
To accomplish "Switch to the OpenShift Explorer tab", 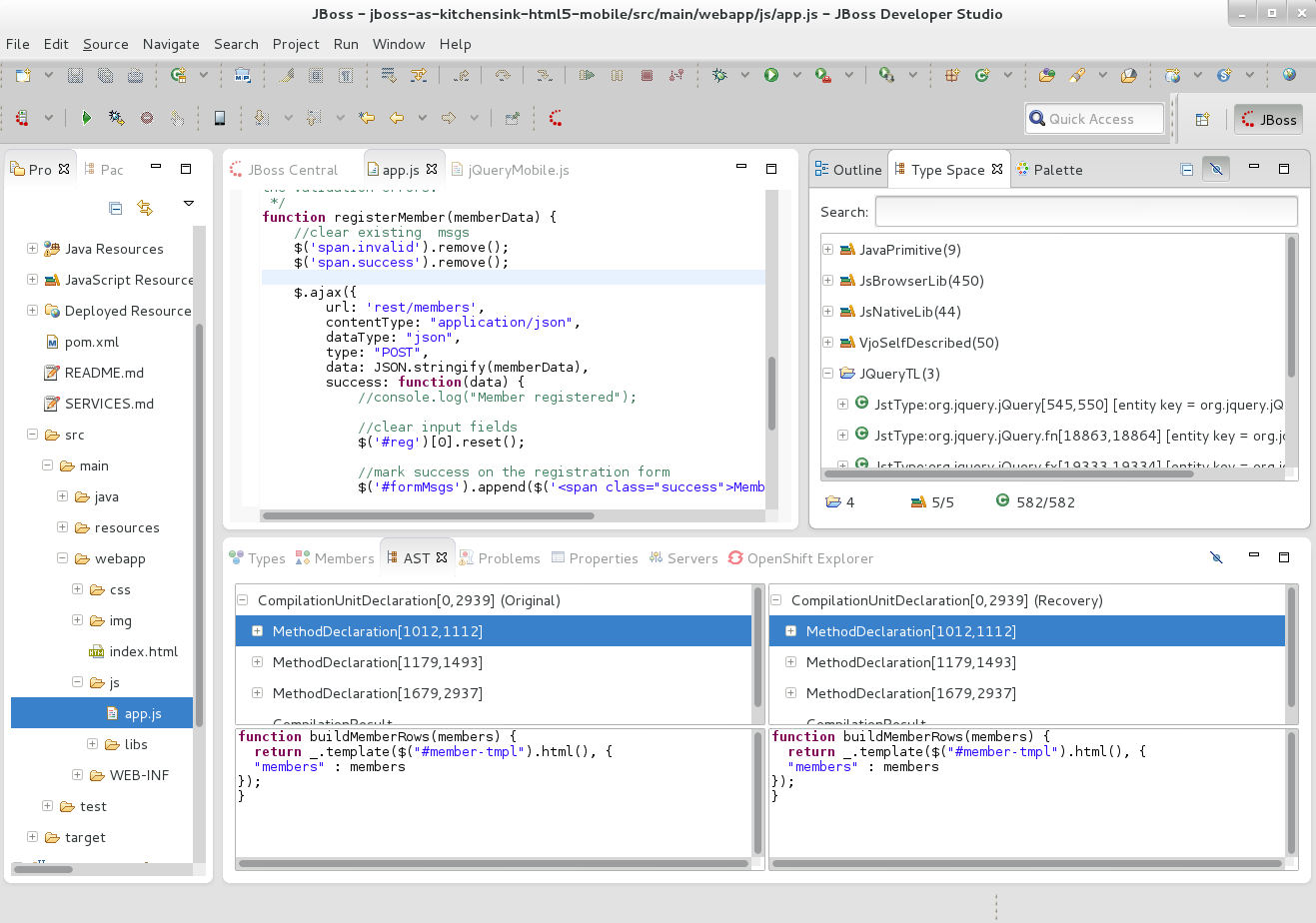I will tap(800, 558).
